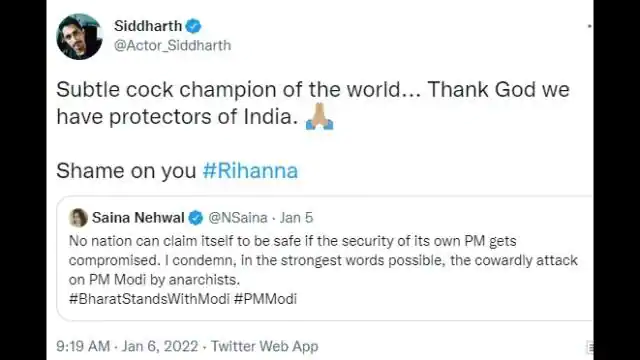The width and height of the screenshot is (640, 360).
Task: Open the tweet's more options menu
Action: pos(589,26)
